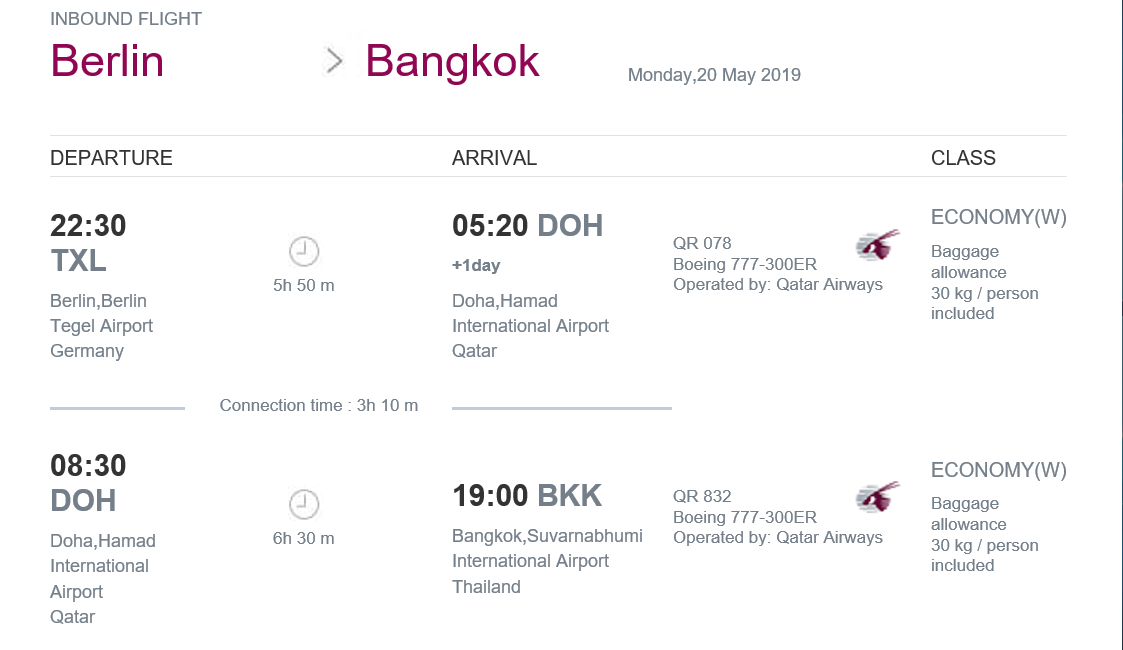1123x650 pixels.
Task: Click the 19:00 BKK arrival time
Action: click(527, 495)
